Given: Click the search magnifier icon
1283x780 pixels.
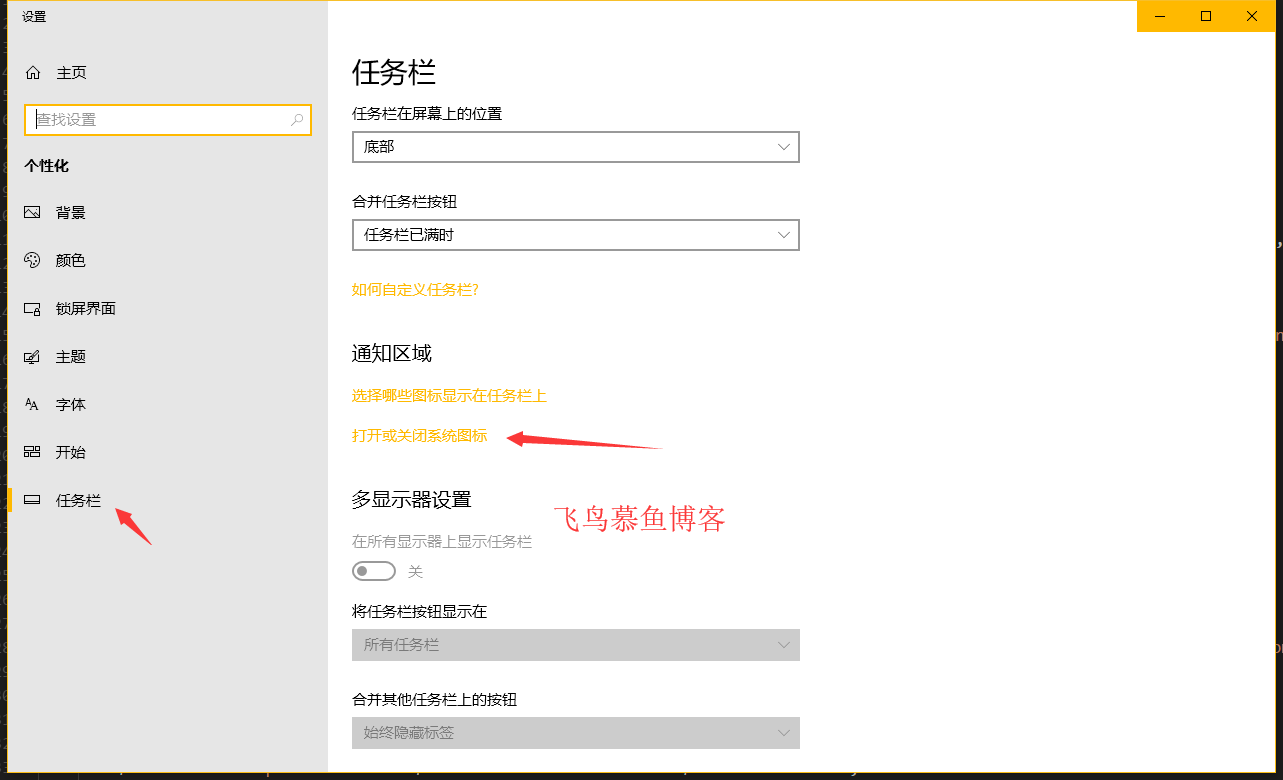Looking at the screenshot, I should [297, 119].
